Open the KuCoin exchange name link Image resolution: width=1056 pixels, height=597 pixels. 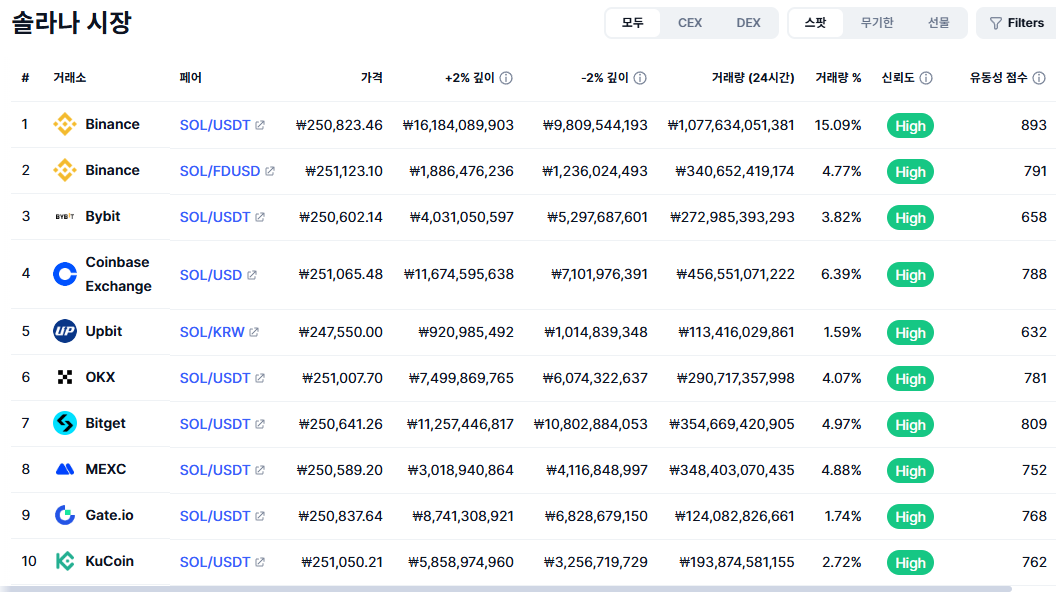110,561
